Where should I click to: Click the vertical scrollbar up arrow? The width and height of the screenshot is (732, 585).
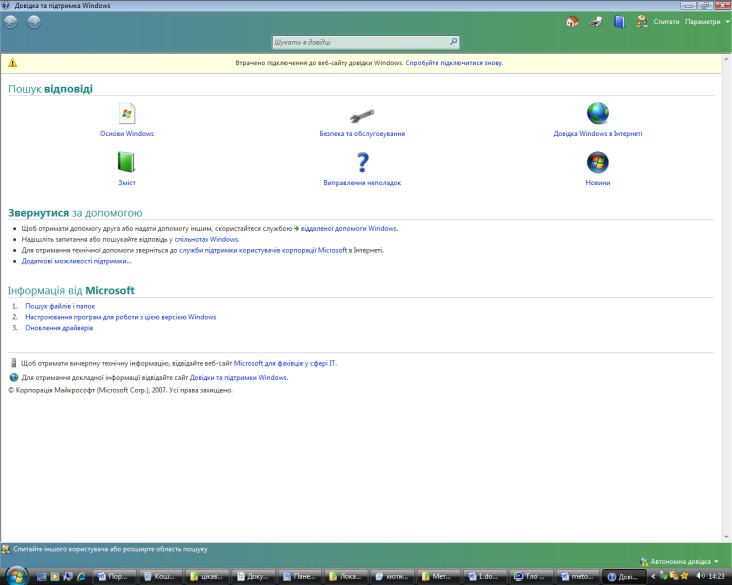pos(727,59)
